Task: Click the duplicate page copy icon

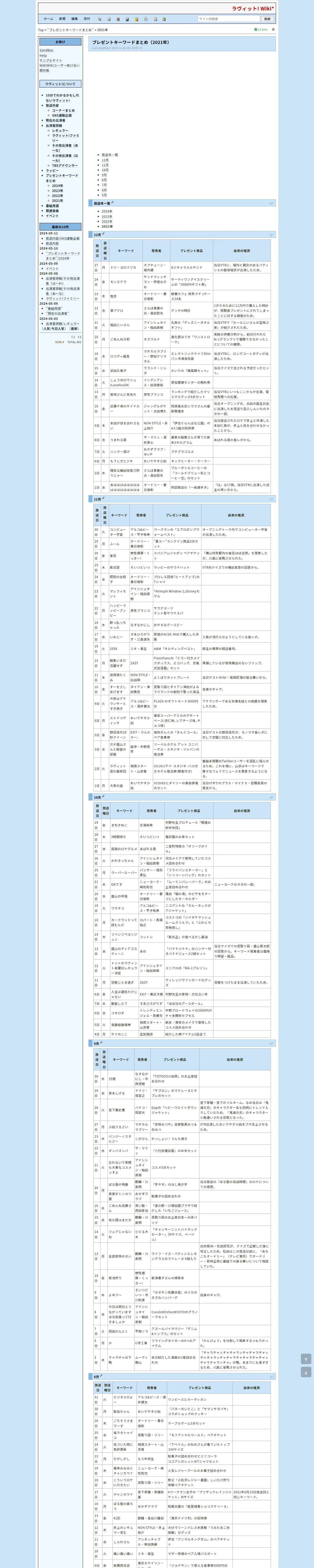Action: 146,19
